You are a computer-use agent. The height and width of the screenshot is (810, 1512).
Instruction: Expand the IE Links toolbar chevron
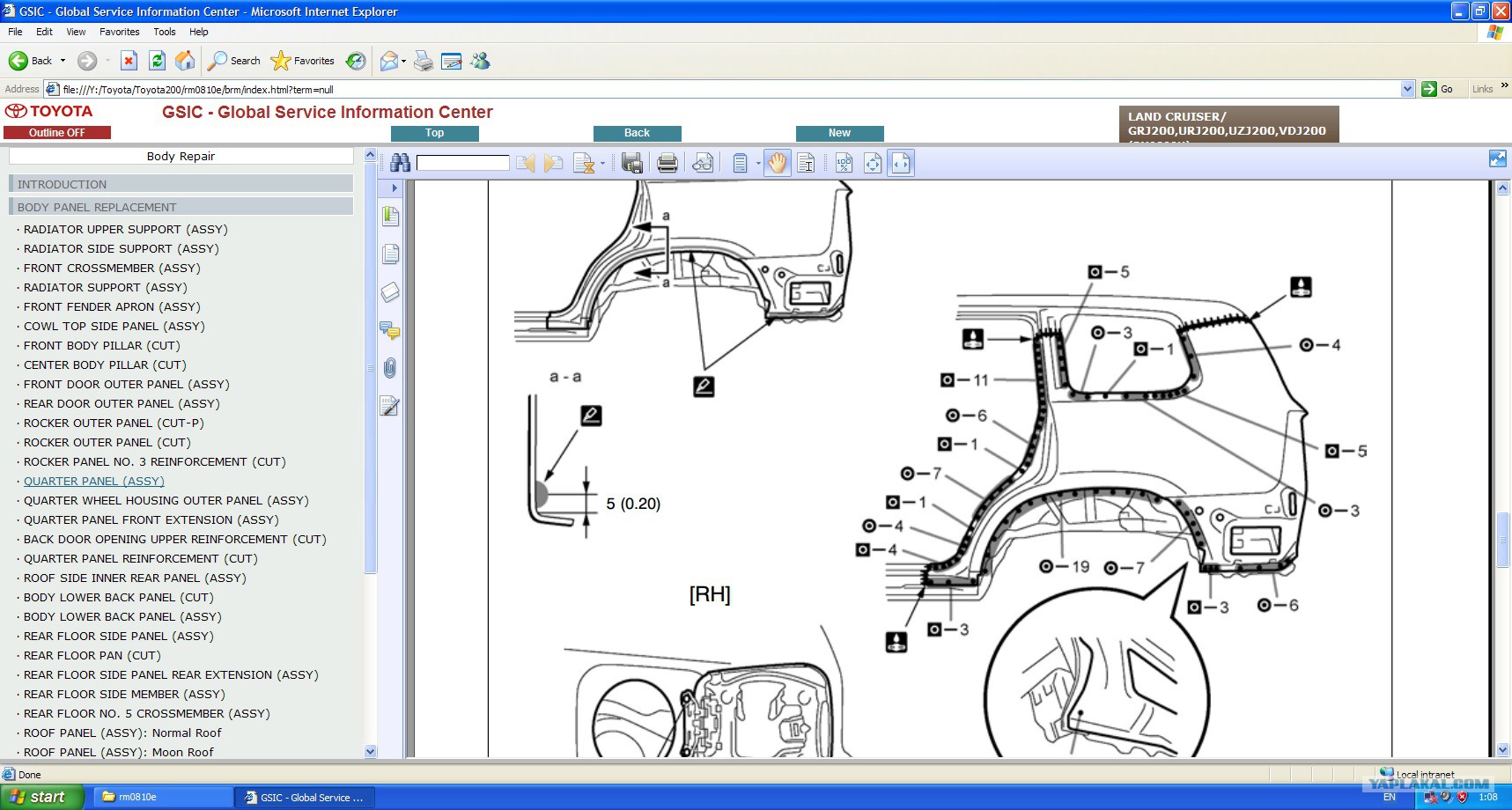[x=1504, y=85]
